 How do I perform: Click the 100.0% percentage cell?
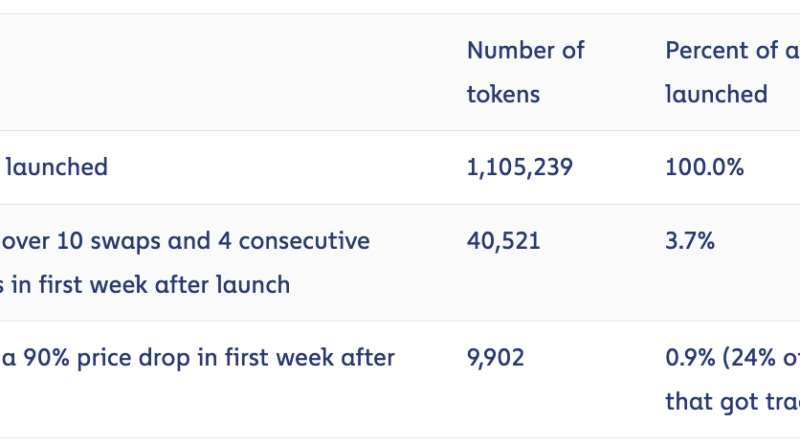pyautogui.click(x=704, y=167)
